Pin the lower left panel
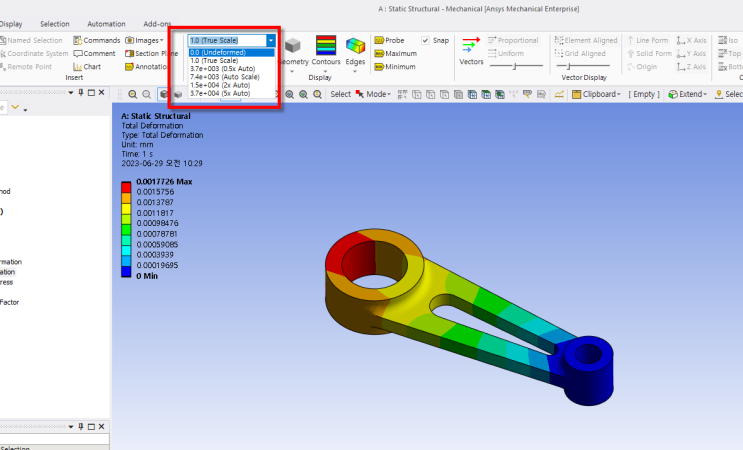The width and height of the screenshot is (743, 450). [81, 426]
